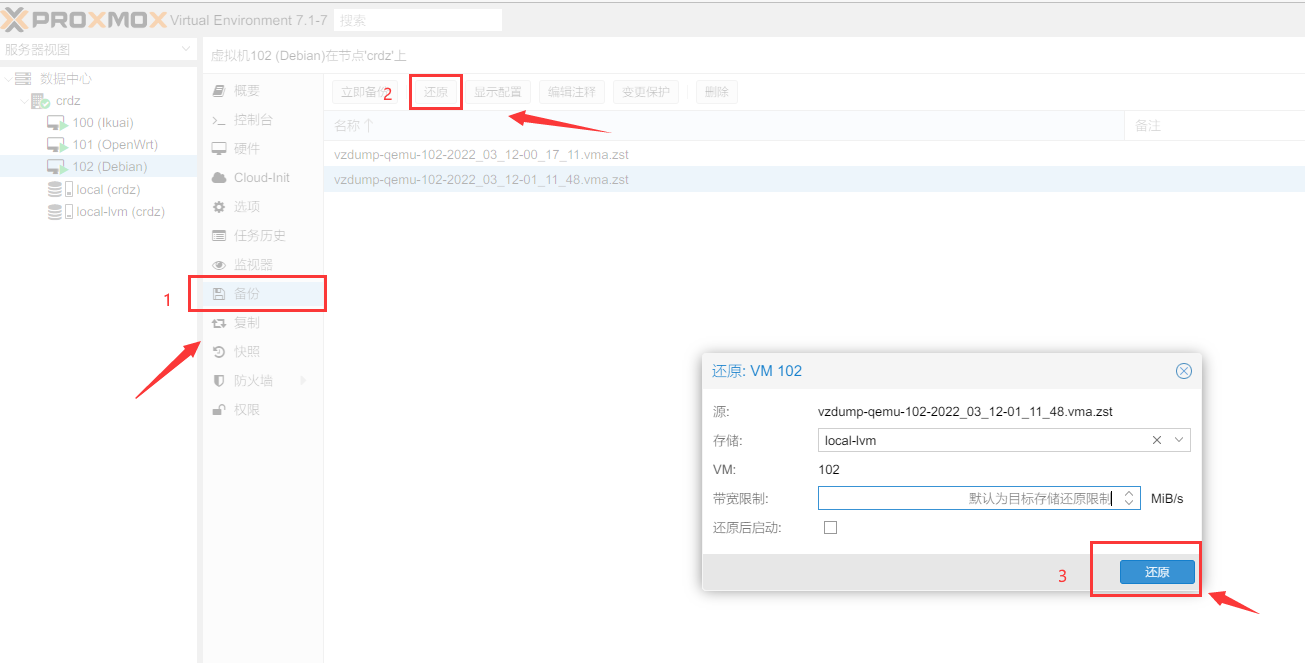Viewport: 1305px width, 663px height.
Task: Open 选项 options gear icon
Action: 218,207
